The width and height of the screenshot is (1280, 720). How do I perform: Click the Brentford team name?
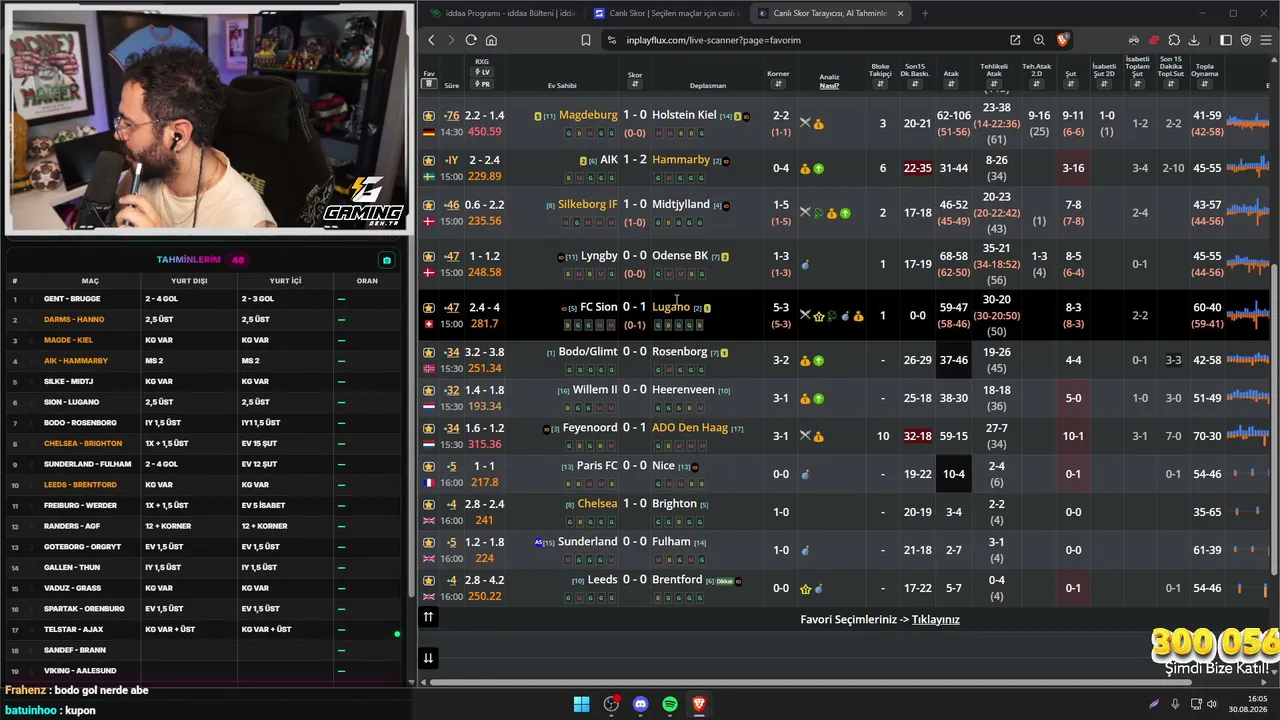click(677, 580)
